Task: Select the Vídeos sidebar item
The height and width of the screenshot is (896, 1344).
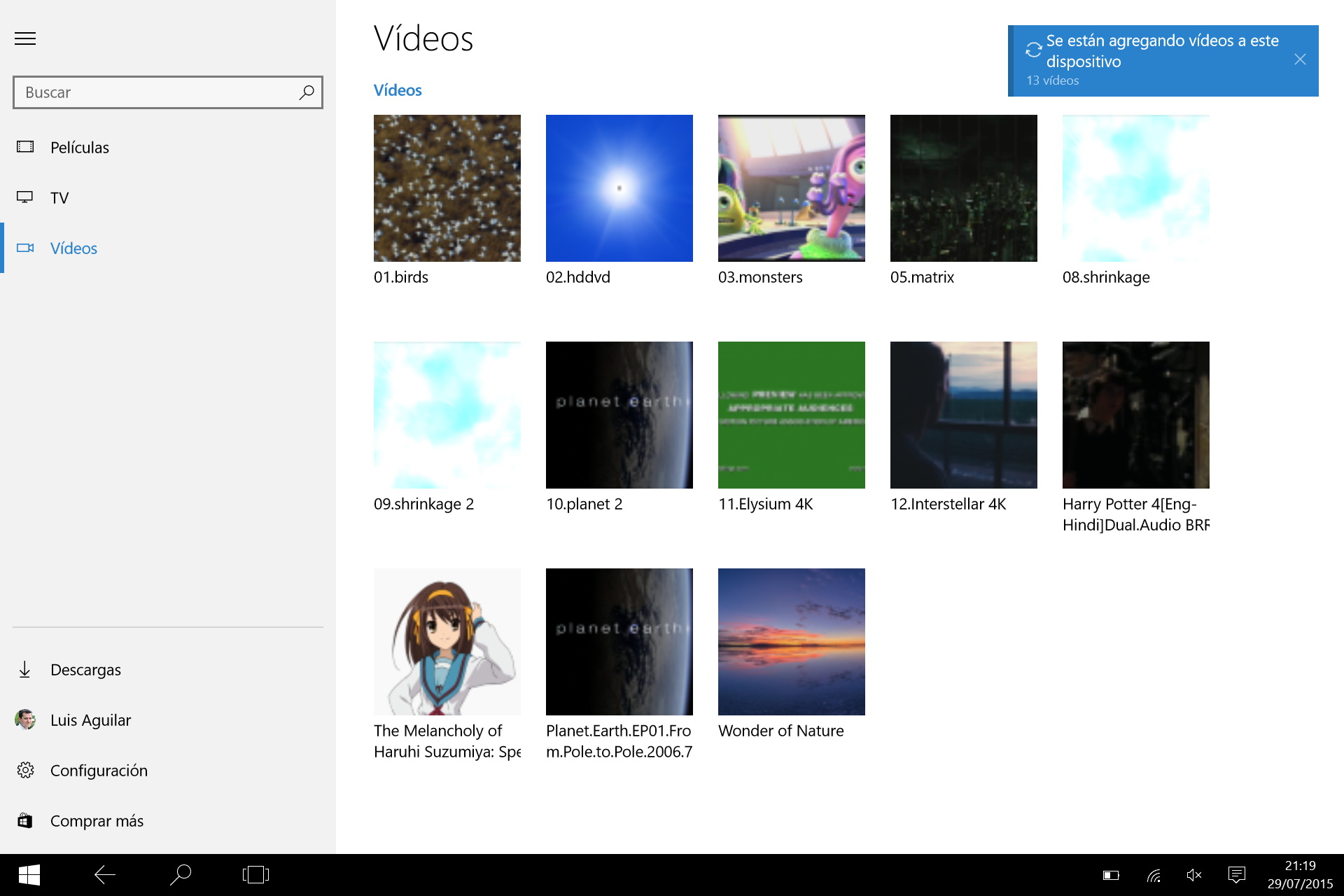Action: click(x=73, y=248)
